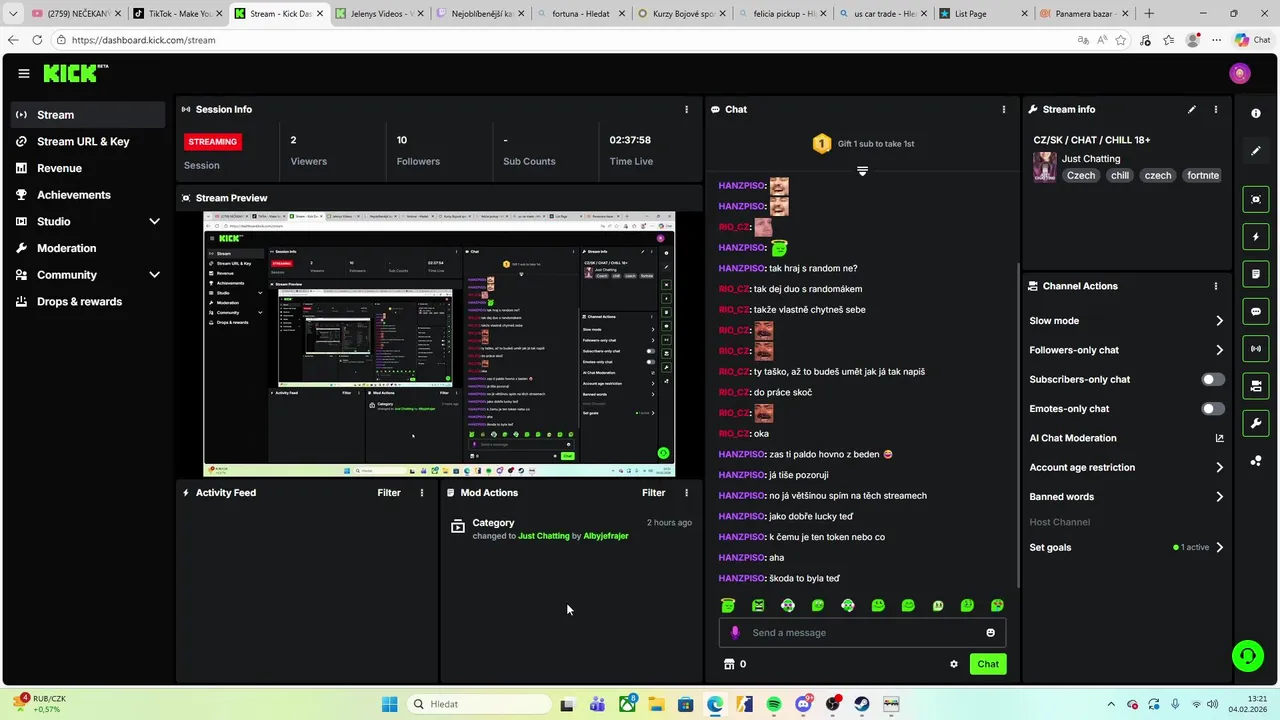The image size is (1280, 720).
Task: Switch to the Jelenys Videos browser tab
Action: coord(380,14)
